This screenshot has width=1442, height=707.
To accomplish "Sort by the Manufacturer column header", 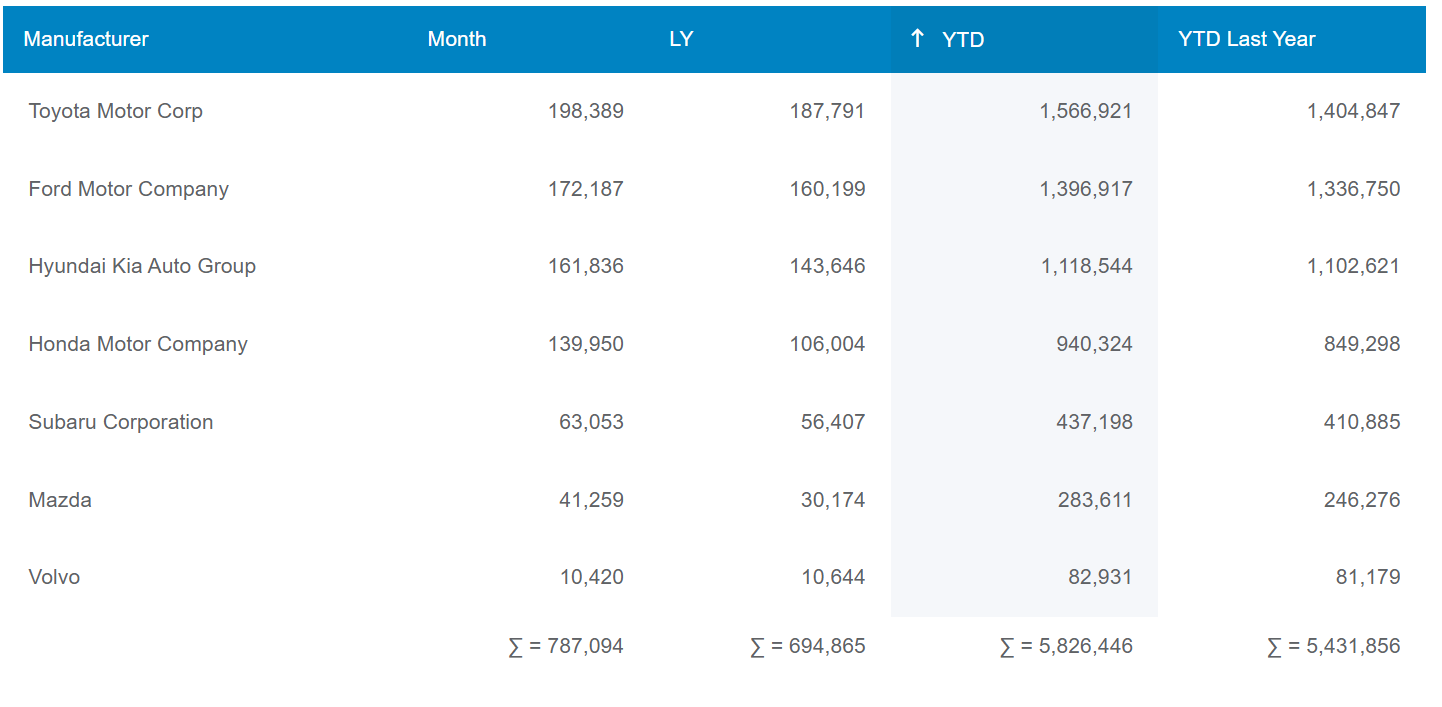I will [x=86, y=39].
